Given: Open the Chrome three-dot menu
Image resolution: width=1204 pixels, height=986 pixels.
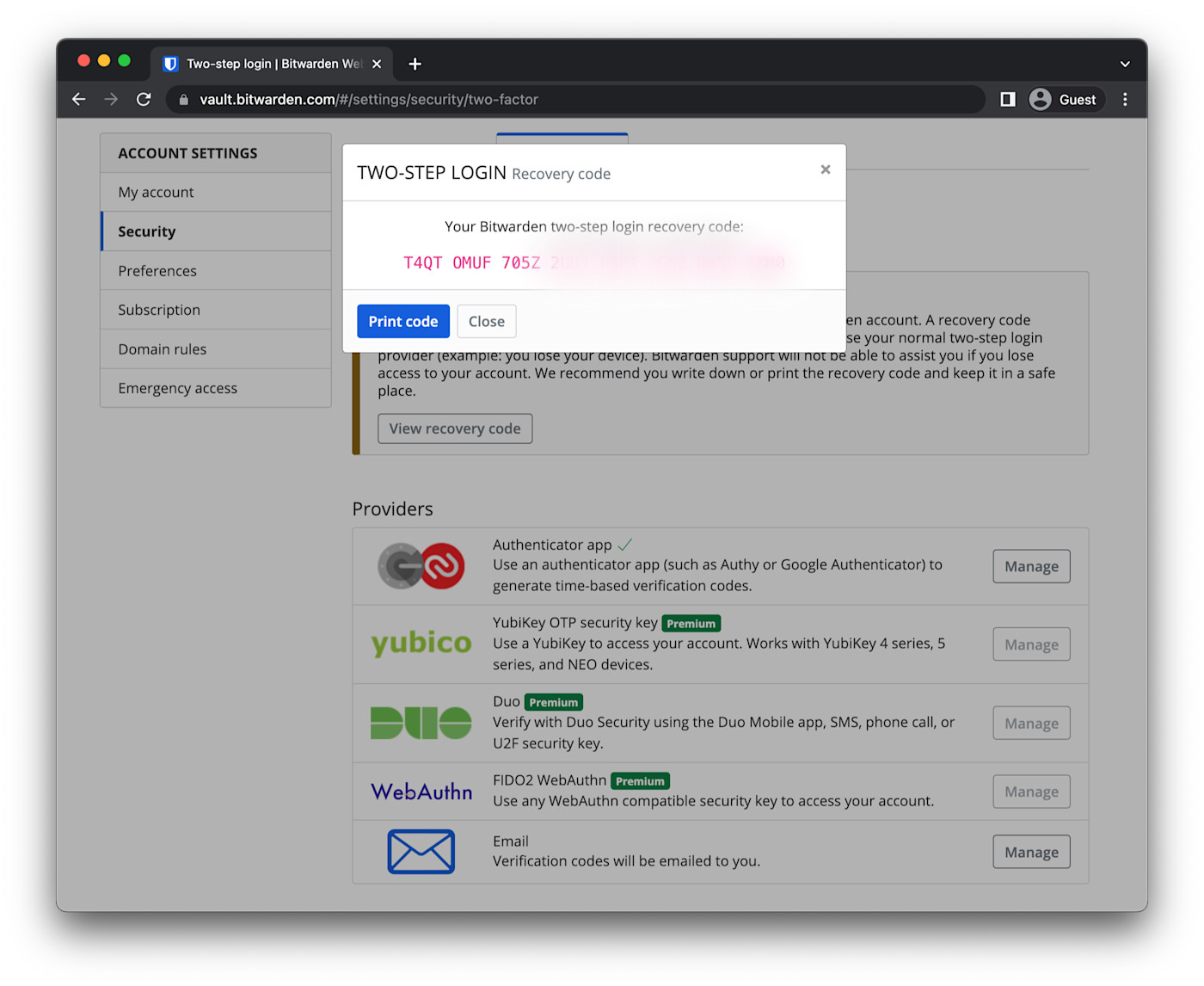Looking at the screenshot, I should pyautogui.click(x=1125, y=99).
